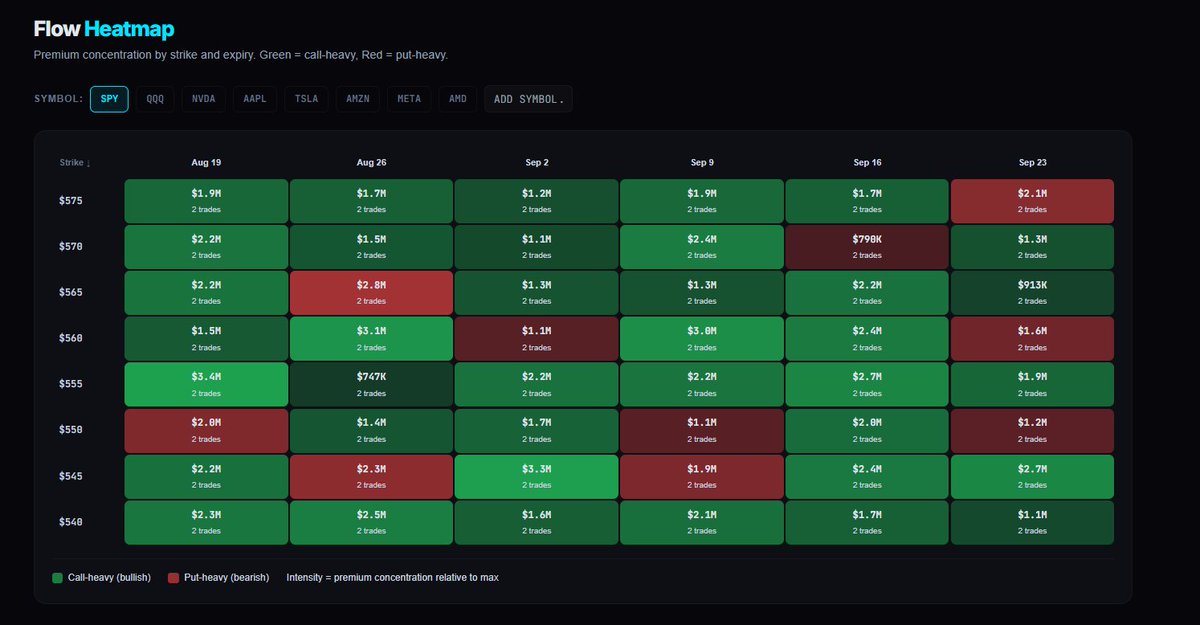Screen dimensions: 1200x625
Task: Sort by the Strike column header
Action: (x=75, y=162)
